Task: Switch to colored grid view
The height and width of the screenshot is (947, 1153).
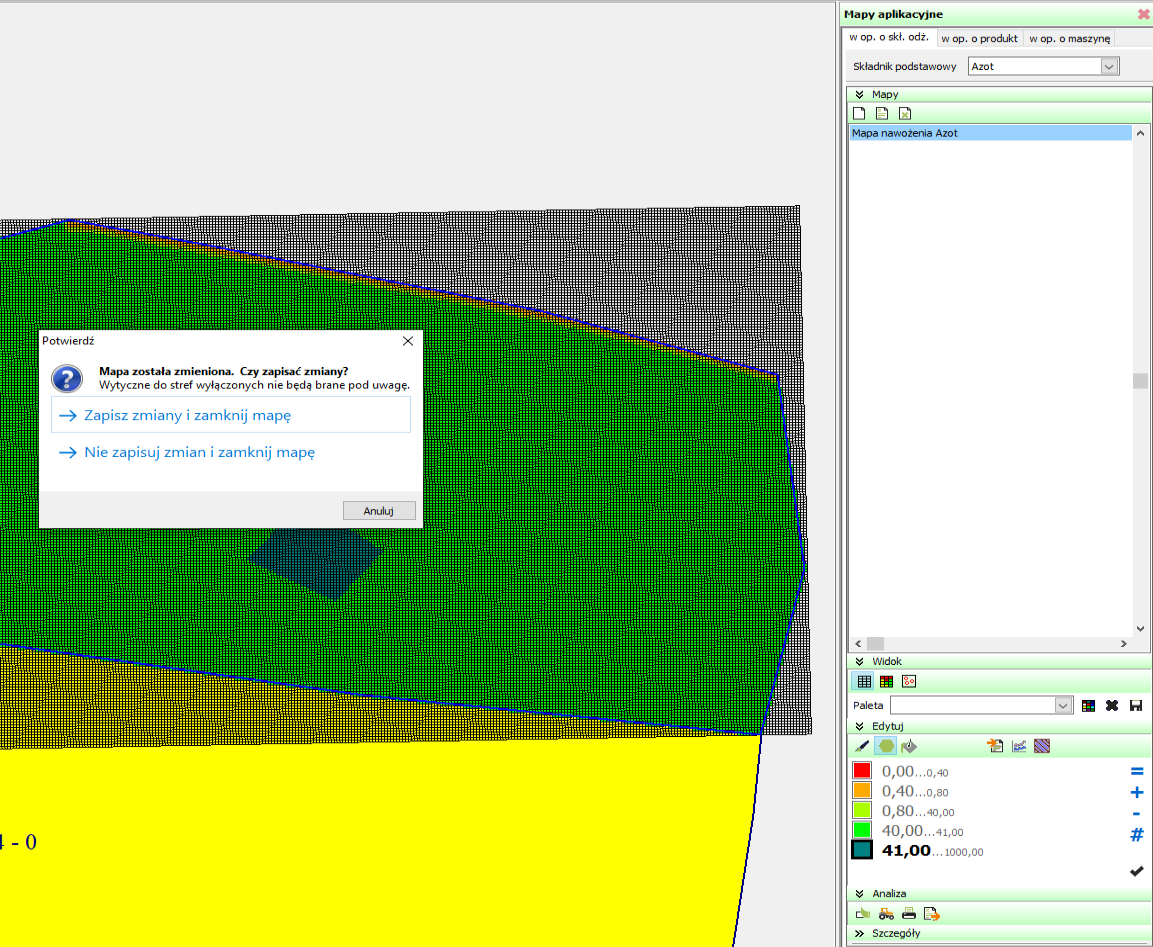Action: (x=886, y=682)
